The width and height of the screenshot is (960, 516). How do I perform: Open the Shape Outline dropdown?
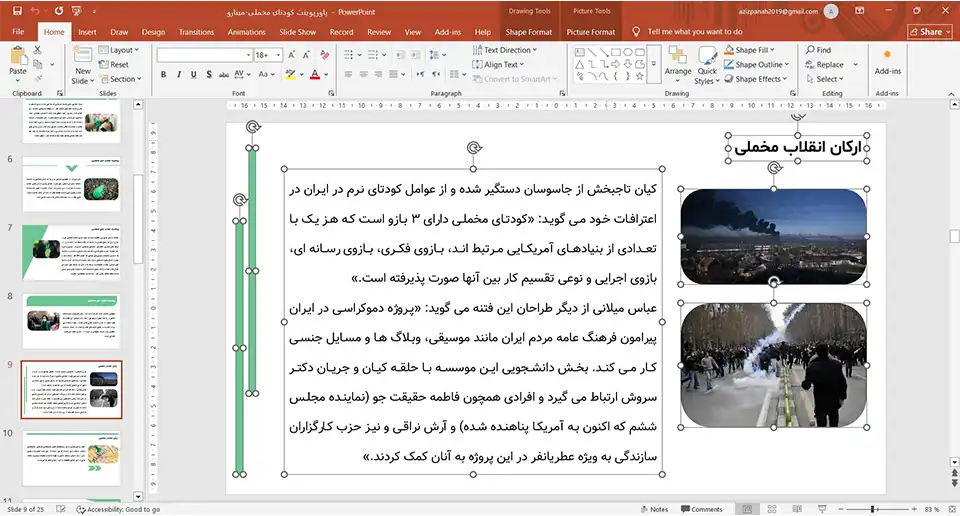tap(757, 64)
